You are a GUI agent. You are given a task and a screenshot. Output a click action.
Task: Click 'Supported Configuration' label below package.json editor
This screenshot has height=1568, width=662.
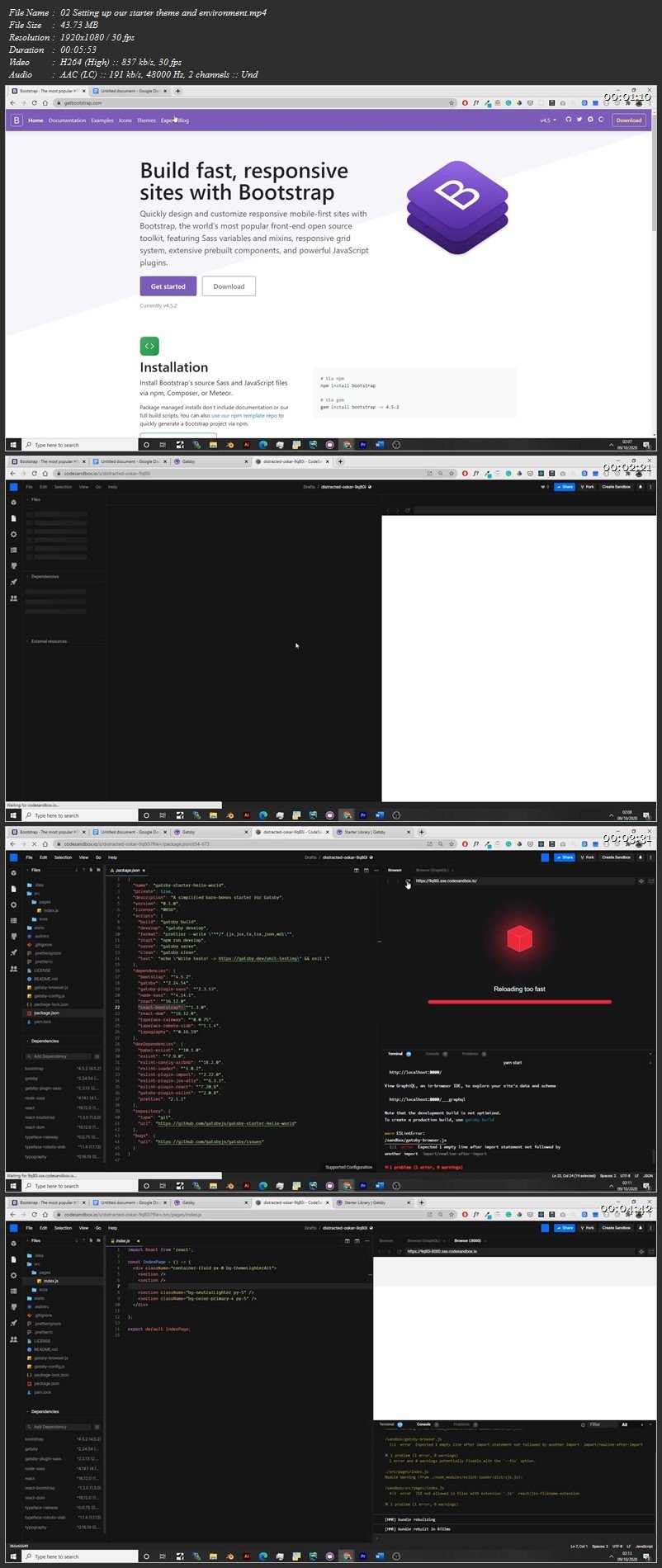(x=348, y=1167)
